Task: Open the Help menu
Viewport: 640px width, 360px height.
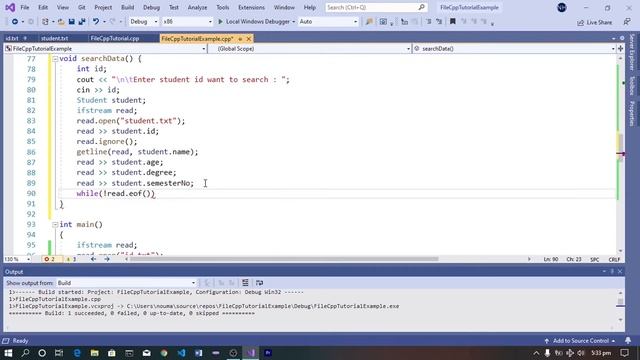Action: point(310,7)
